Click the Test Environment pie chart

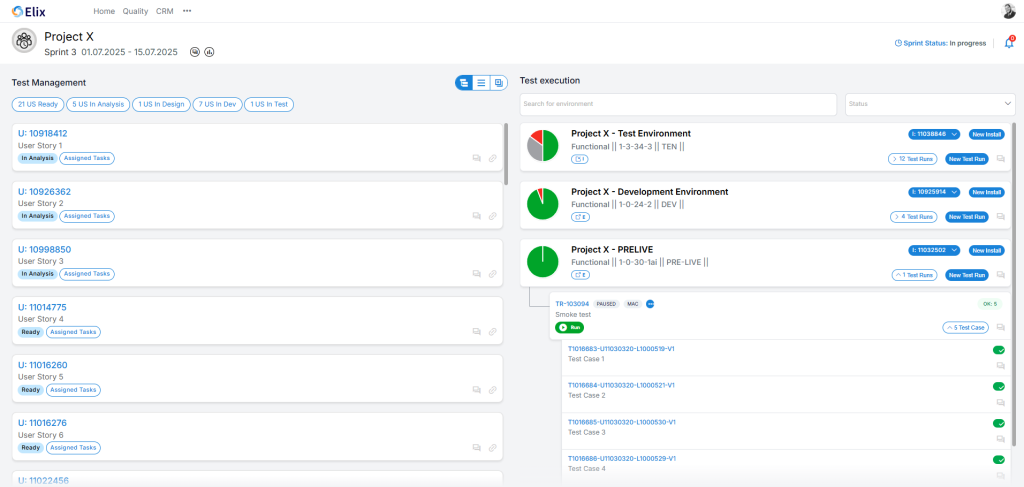pos(542,146)
